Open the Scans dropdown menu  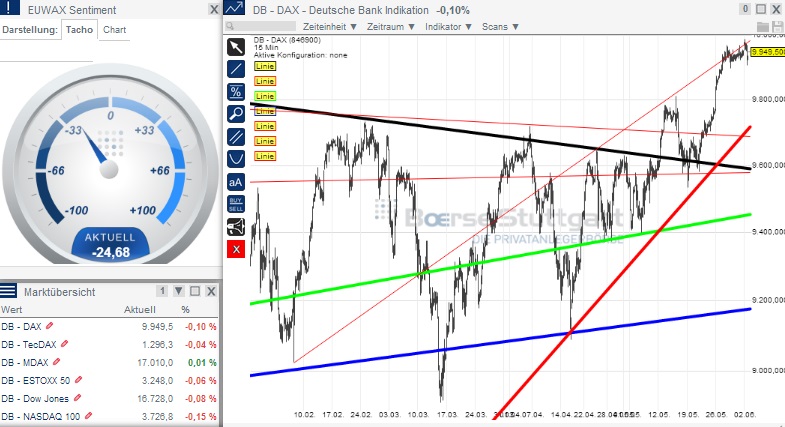click(x=500, y=27)
